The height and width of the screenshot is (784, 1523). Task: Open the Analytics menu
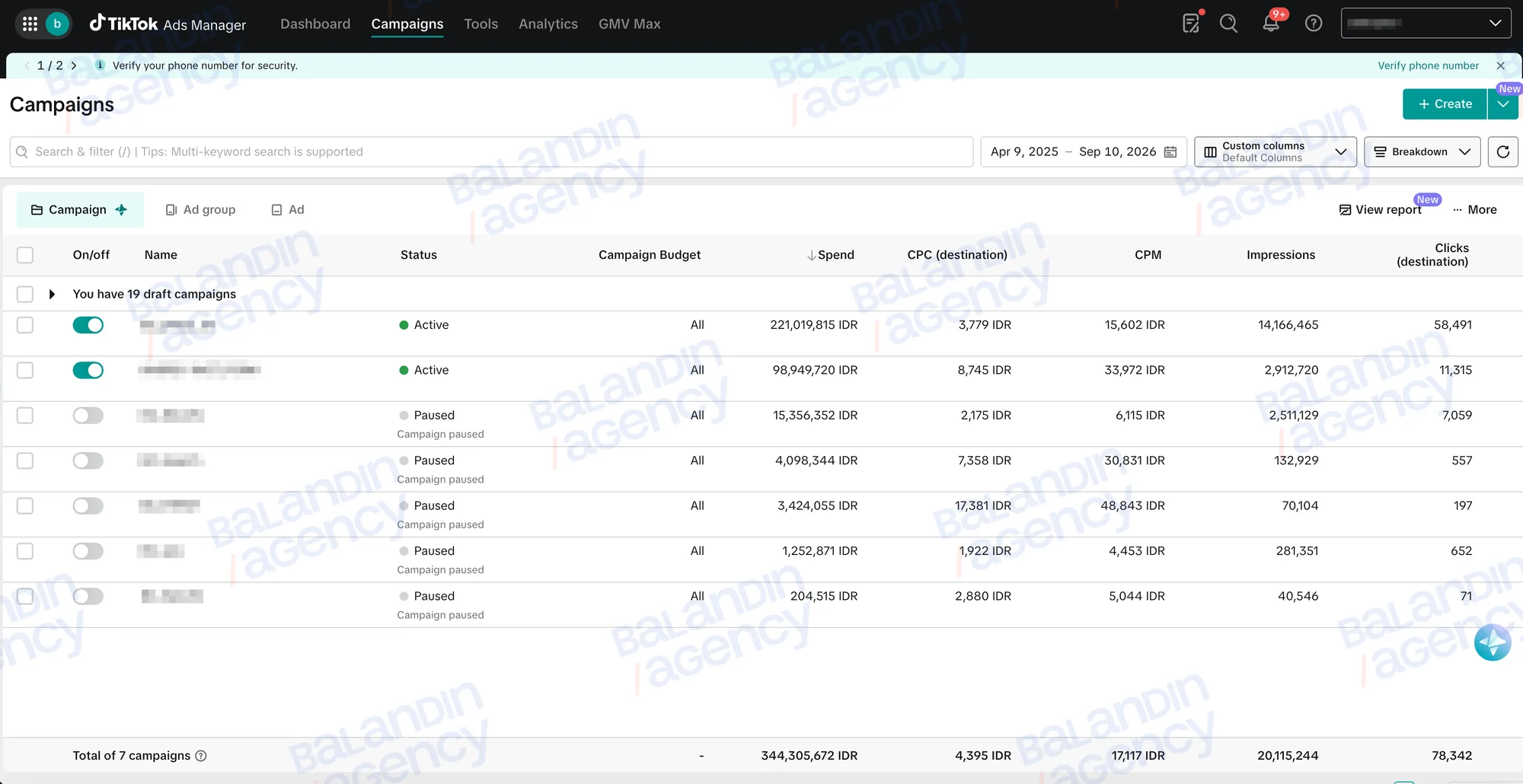point(548,24)
